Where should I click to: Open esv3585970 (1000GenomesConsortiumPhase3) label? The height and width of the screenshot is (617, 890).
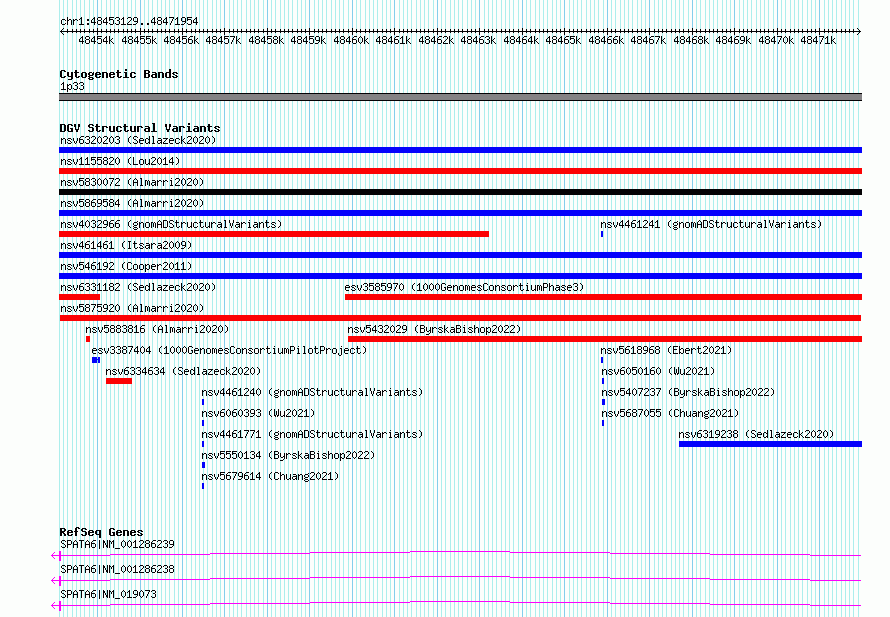(464, 287)
